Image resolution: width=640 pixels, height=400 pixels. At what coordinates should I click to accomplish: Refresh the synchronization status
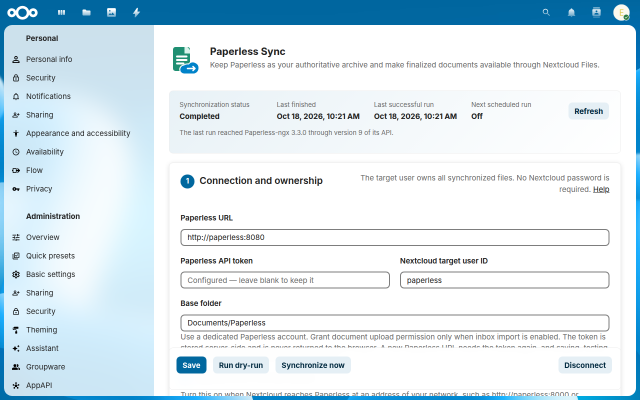tap(588, 111)
